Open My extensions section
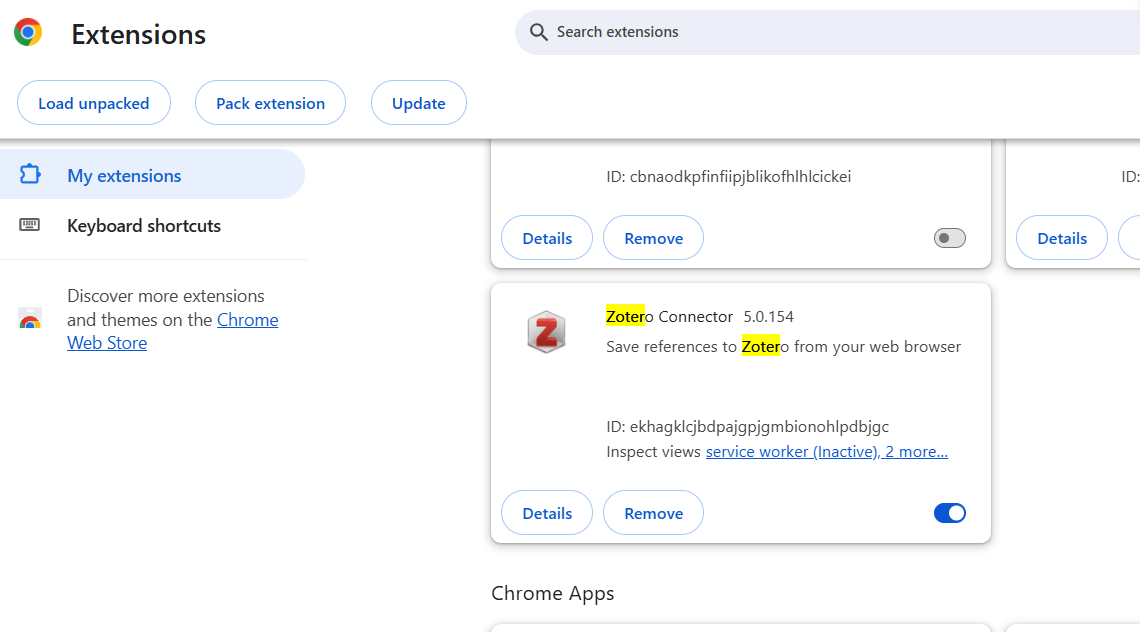Screen dimensions: 1140x632 (152, 175)
